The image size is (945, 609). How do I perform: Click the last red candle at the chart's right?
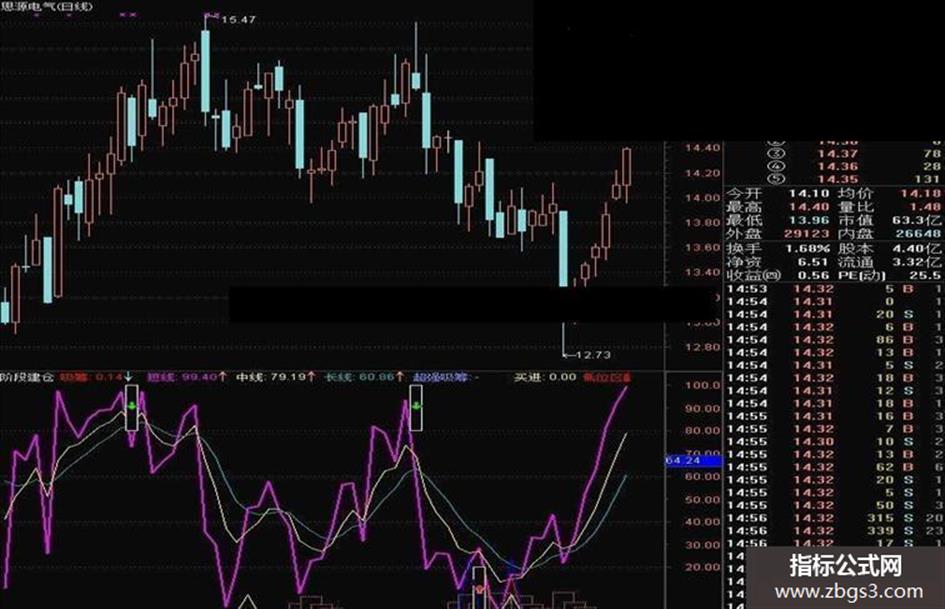click(627, 166)
